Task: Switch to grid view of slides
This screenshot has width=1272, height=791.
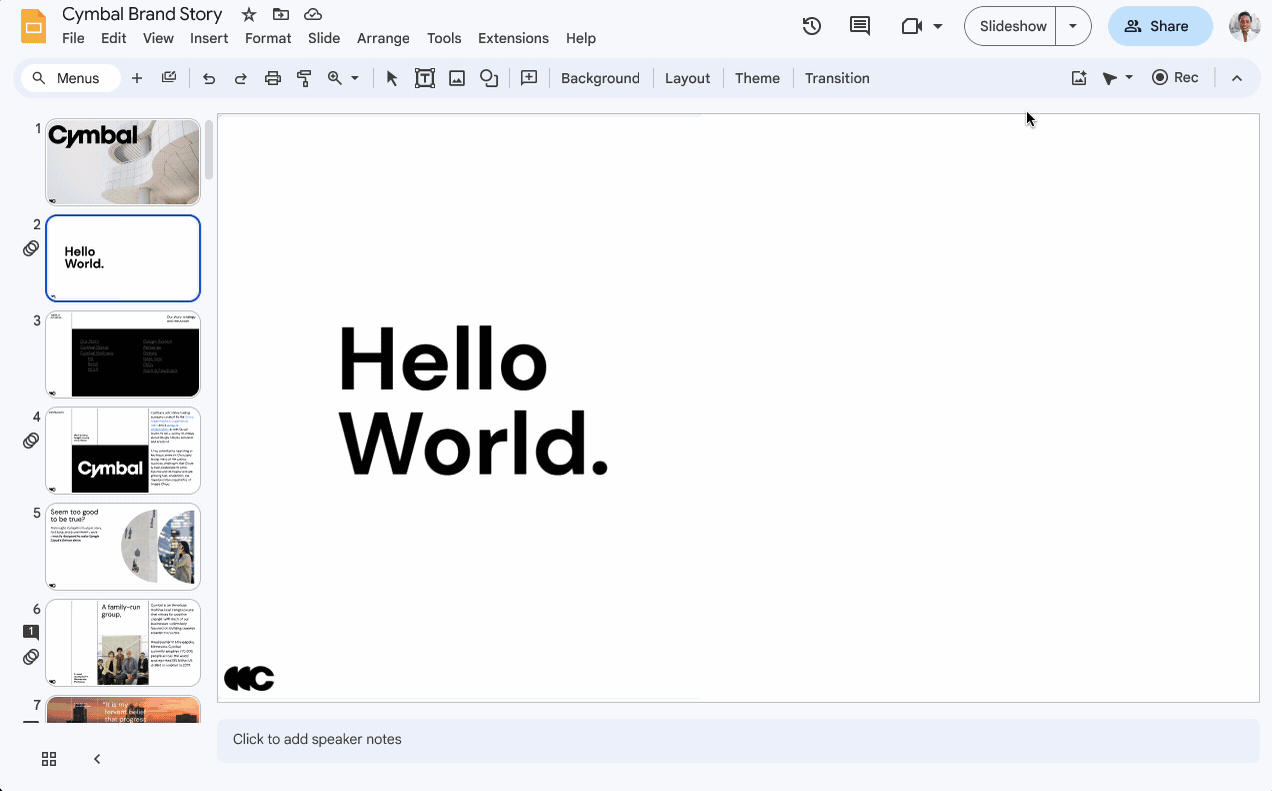Action: point(49,759)
